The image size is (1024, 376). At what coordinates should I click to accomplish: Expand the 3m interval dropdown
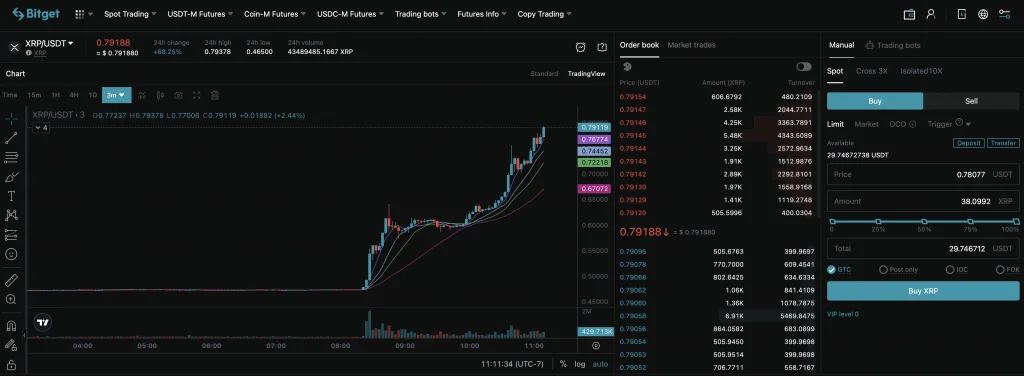[x=116, y=95]
